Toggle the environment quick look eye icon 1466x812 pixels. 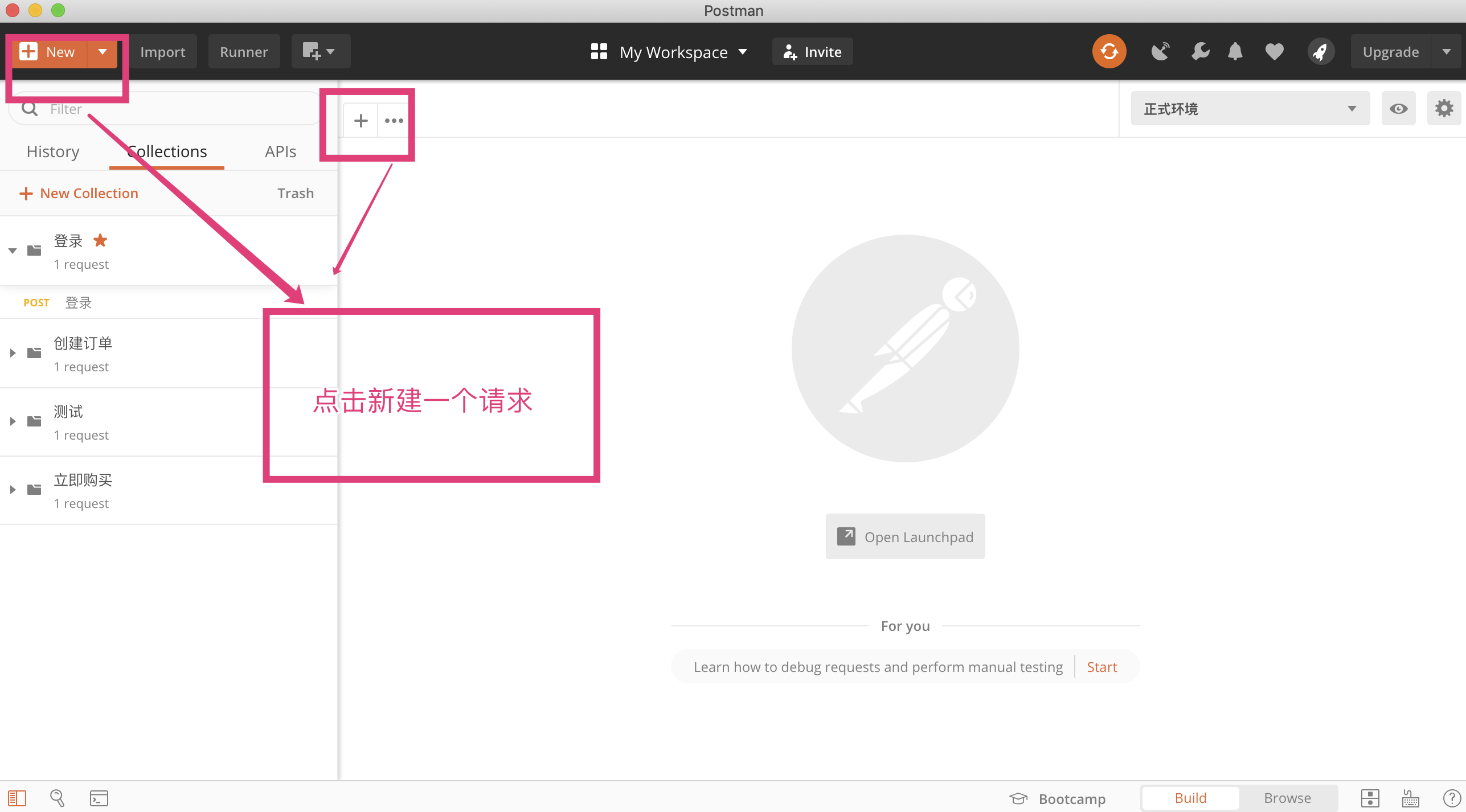[x=1399, y=108]
